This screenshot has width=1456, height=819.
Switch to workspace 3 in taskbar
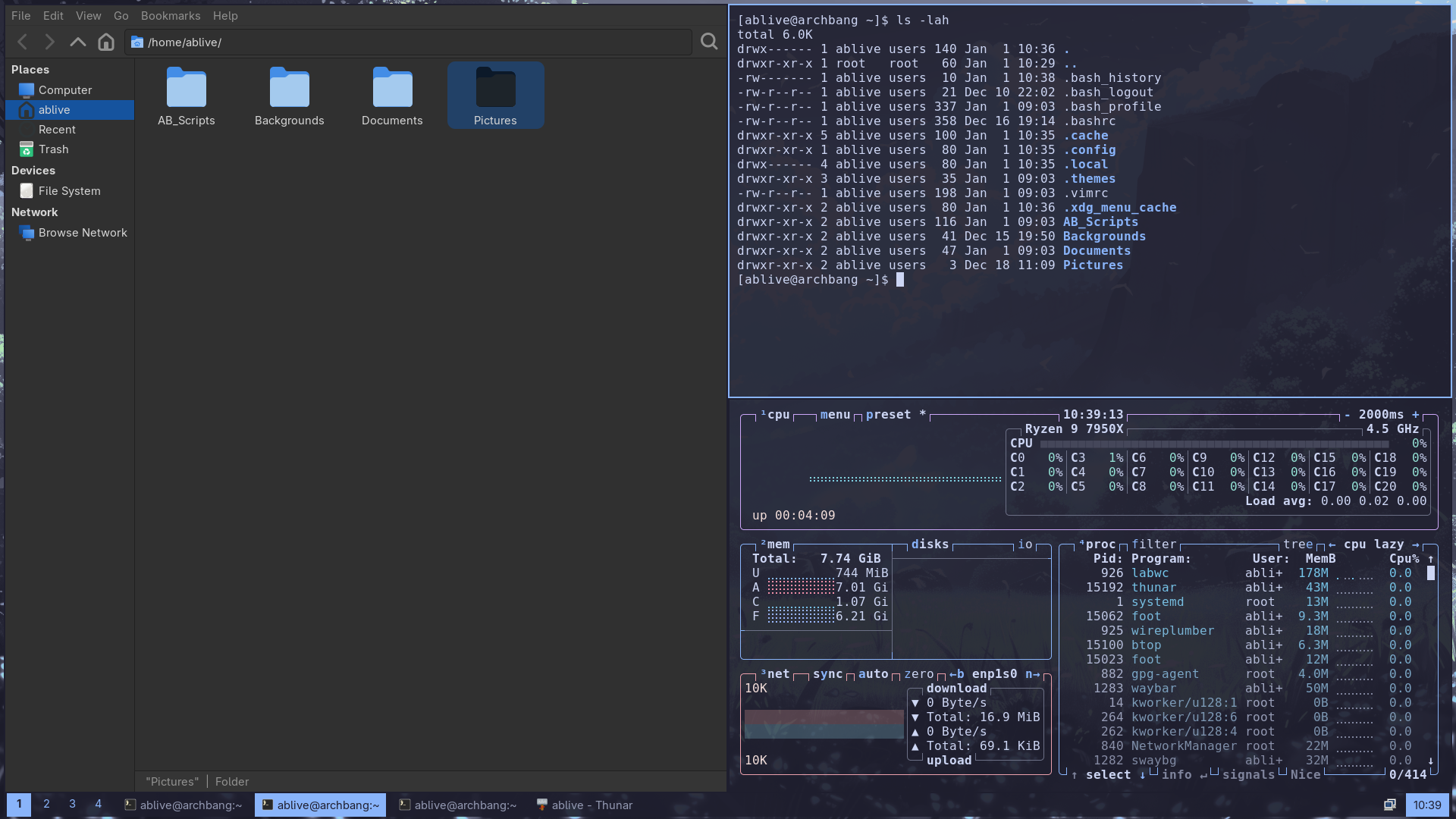point(72,805)
